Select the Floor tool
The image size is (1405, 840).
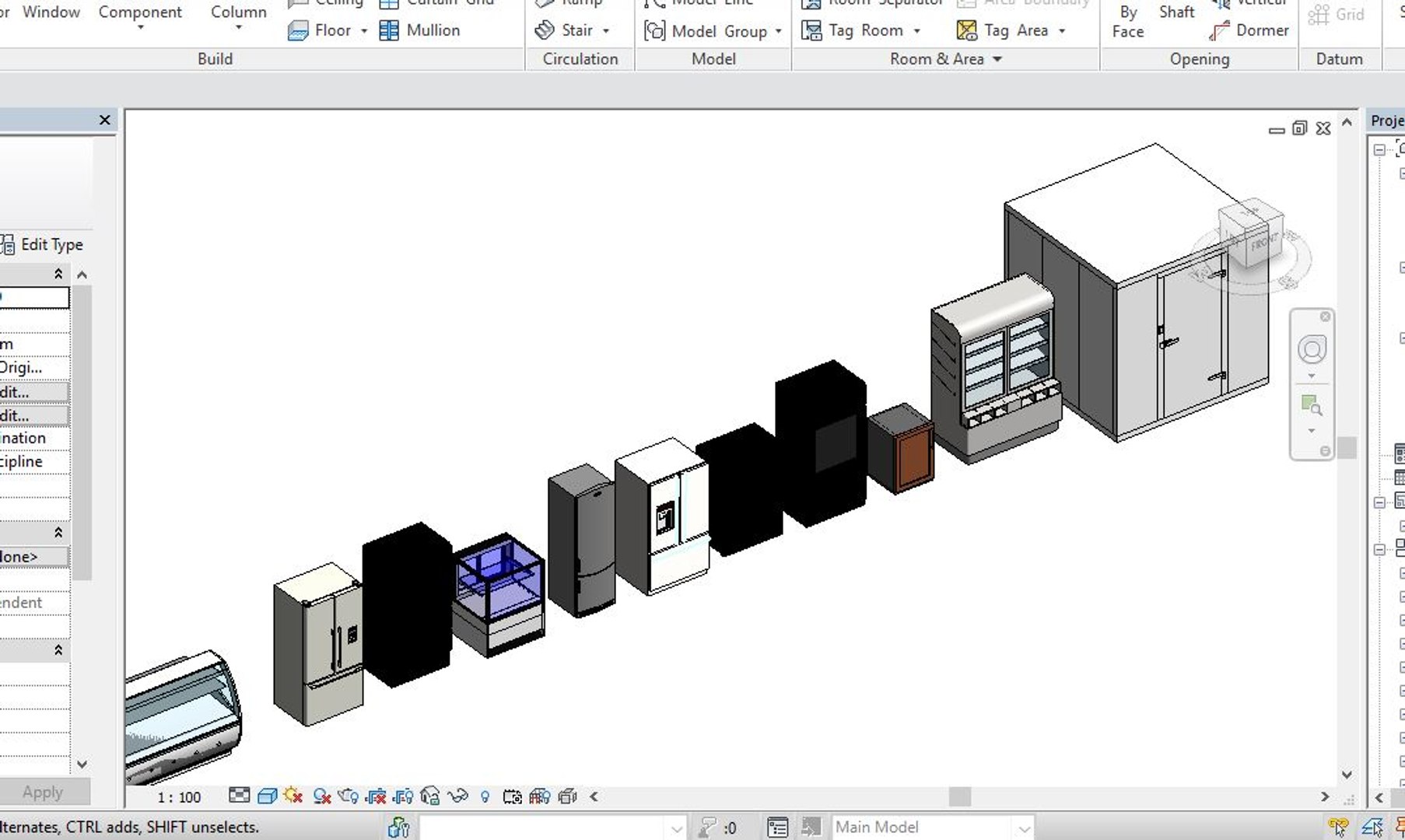coord(320,30)
